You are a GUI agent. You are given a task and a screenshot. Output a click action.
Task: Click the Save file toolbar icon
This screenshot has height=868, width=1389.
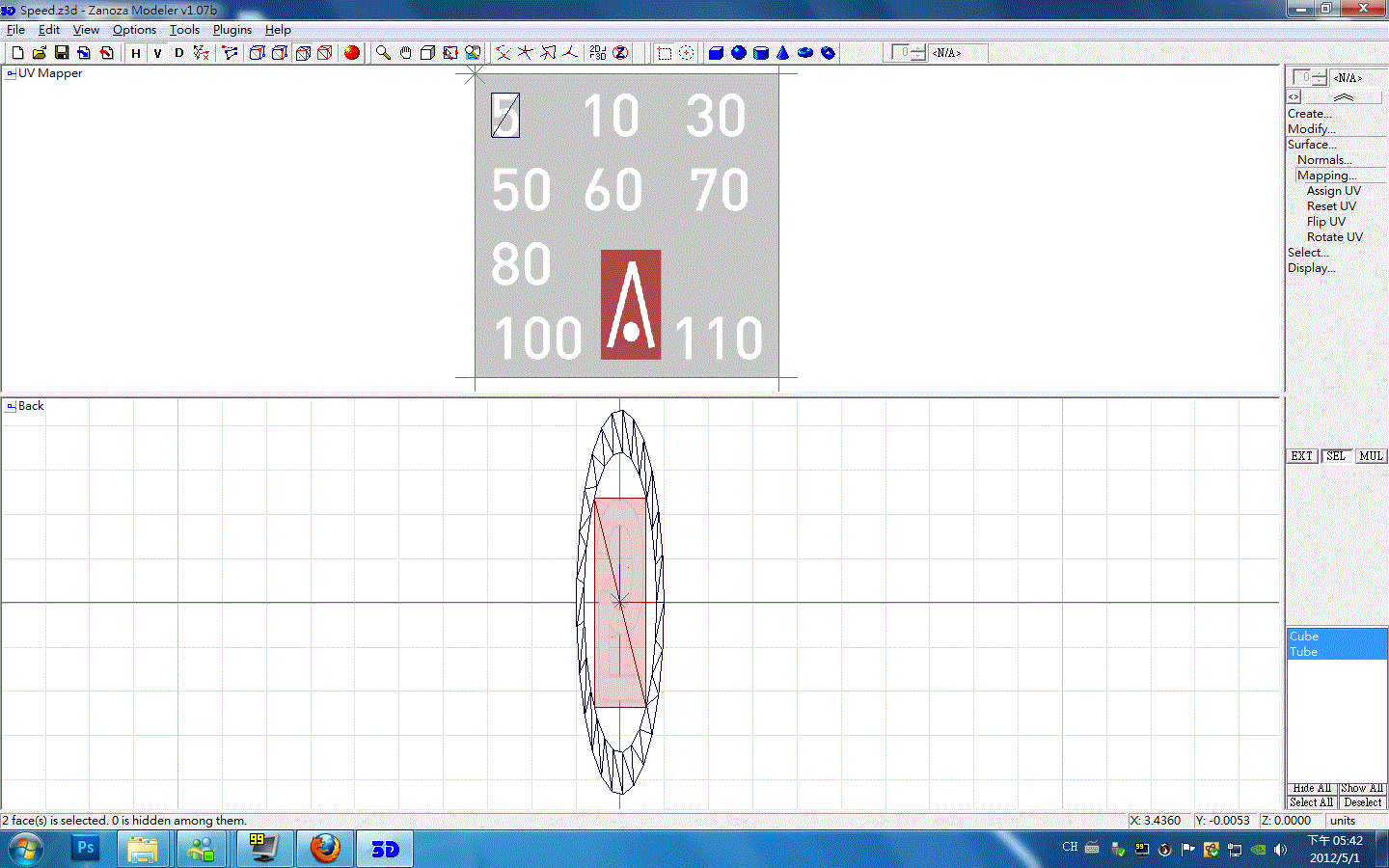click(x=62, y=53)
